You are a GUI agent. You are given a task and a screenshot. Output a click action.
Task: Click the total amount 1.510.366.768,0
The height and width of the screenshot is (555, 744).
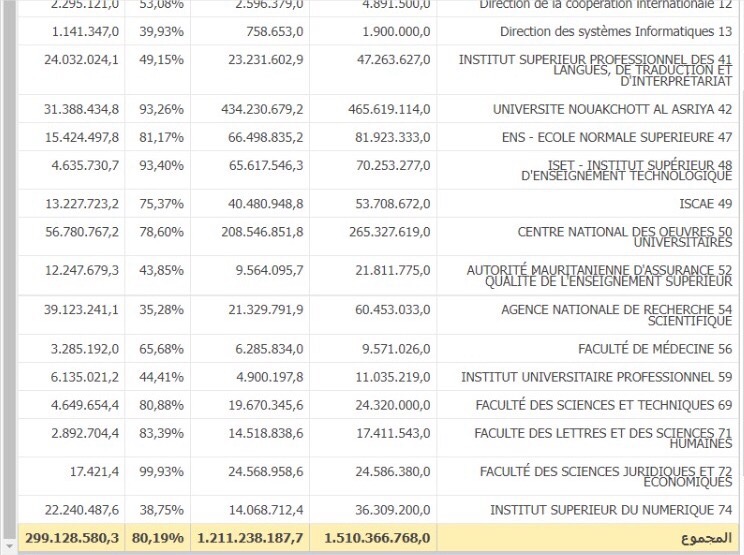377,538
